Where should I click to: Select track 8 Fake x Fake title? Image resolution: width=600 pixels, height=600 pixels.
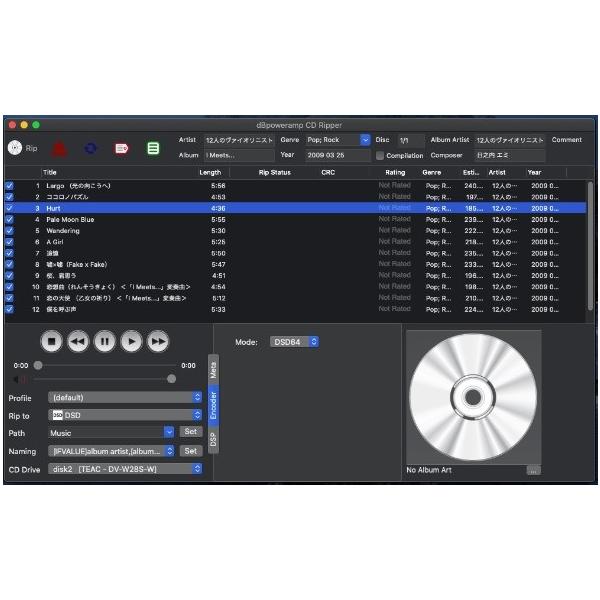tap(77, 264)
